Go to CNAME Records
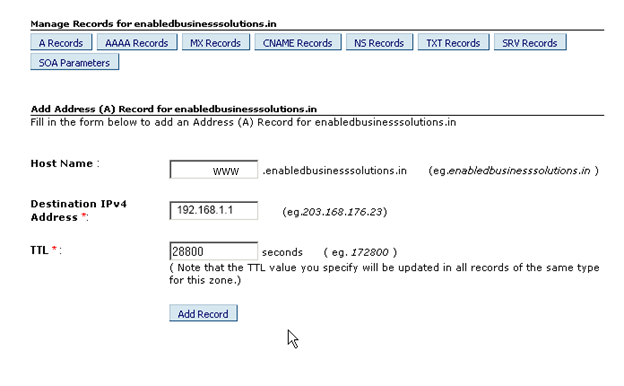 point(297,43)
